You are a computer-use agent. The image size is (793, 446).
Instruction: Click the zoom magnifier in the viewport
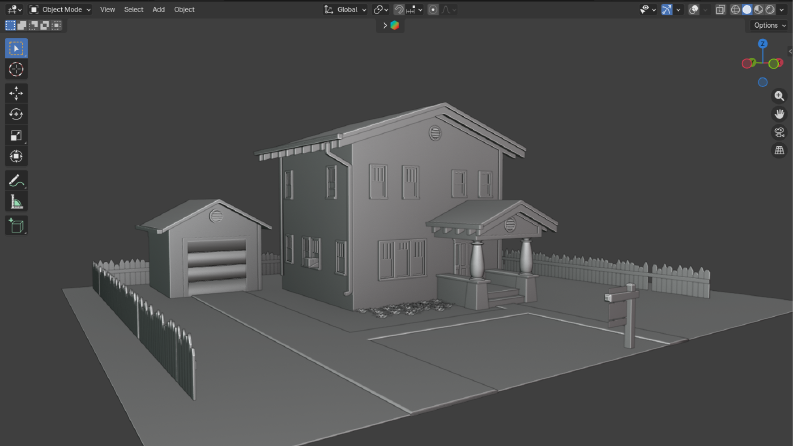pyautogui.click(x=779, y=96)
